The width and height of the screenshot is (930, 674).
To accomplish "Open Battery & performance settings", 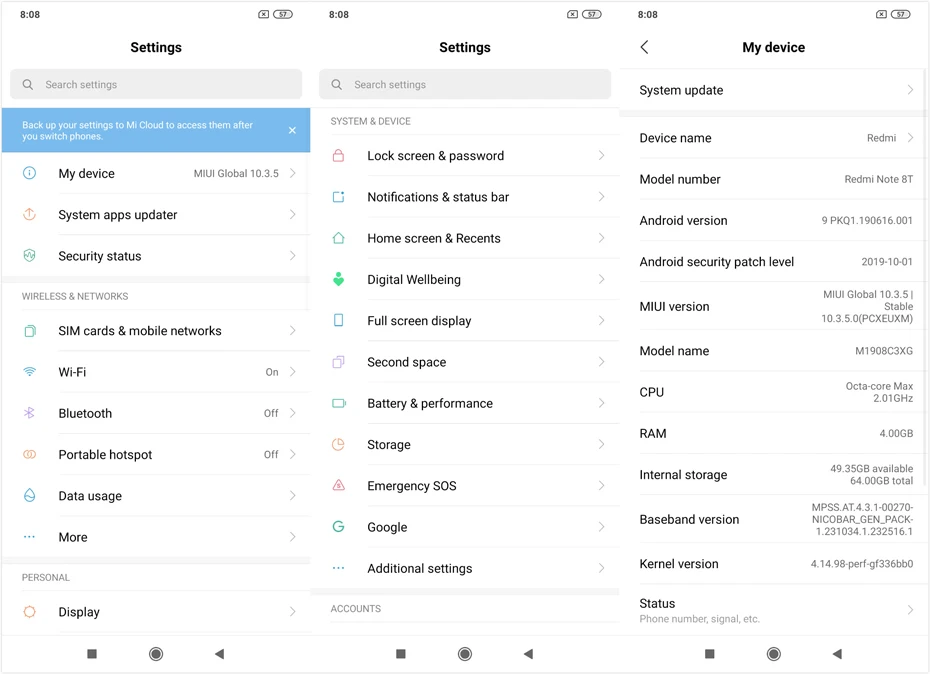I will point(465,403).
